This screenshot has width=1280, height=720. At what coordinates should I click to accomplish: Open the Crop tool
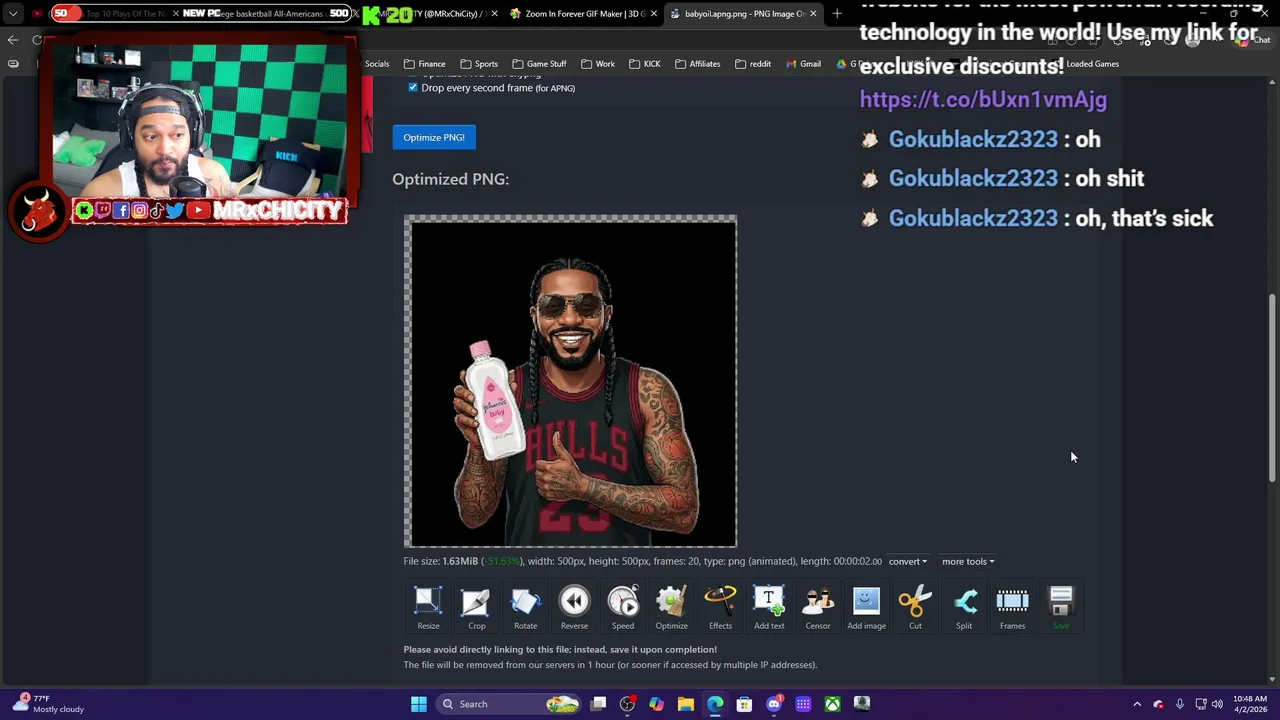point(476,608)
